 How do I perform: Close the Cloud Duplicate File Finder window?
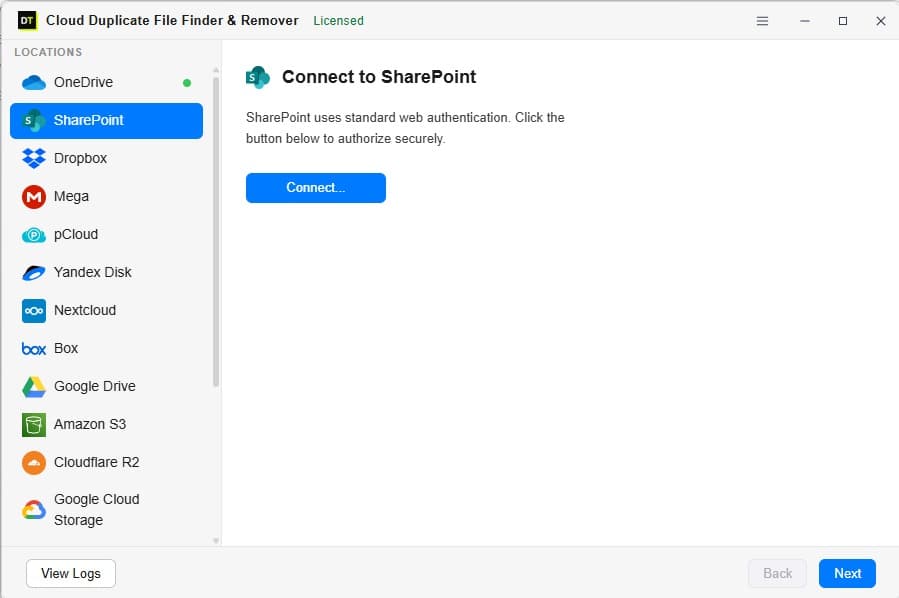[881, 21]
